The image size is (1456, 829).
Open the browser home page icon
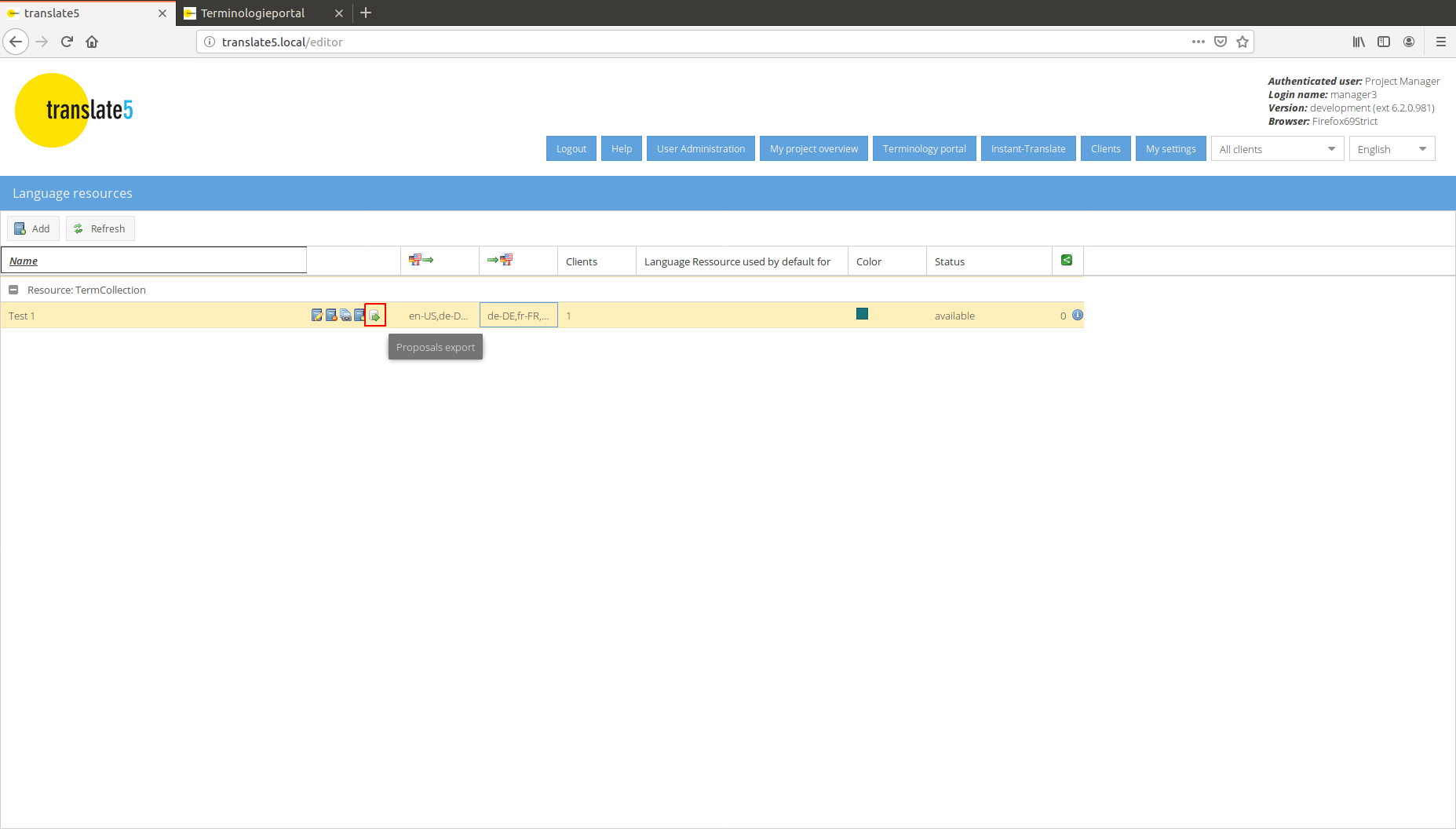tap(92, 42)
